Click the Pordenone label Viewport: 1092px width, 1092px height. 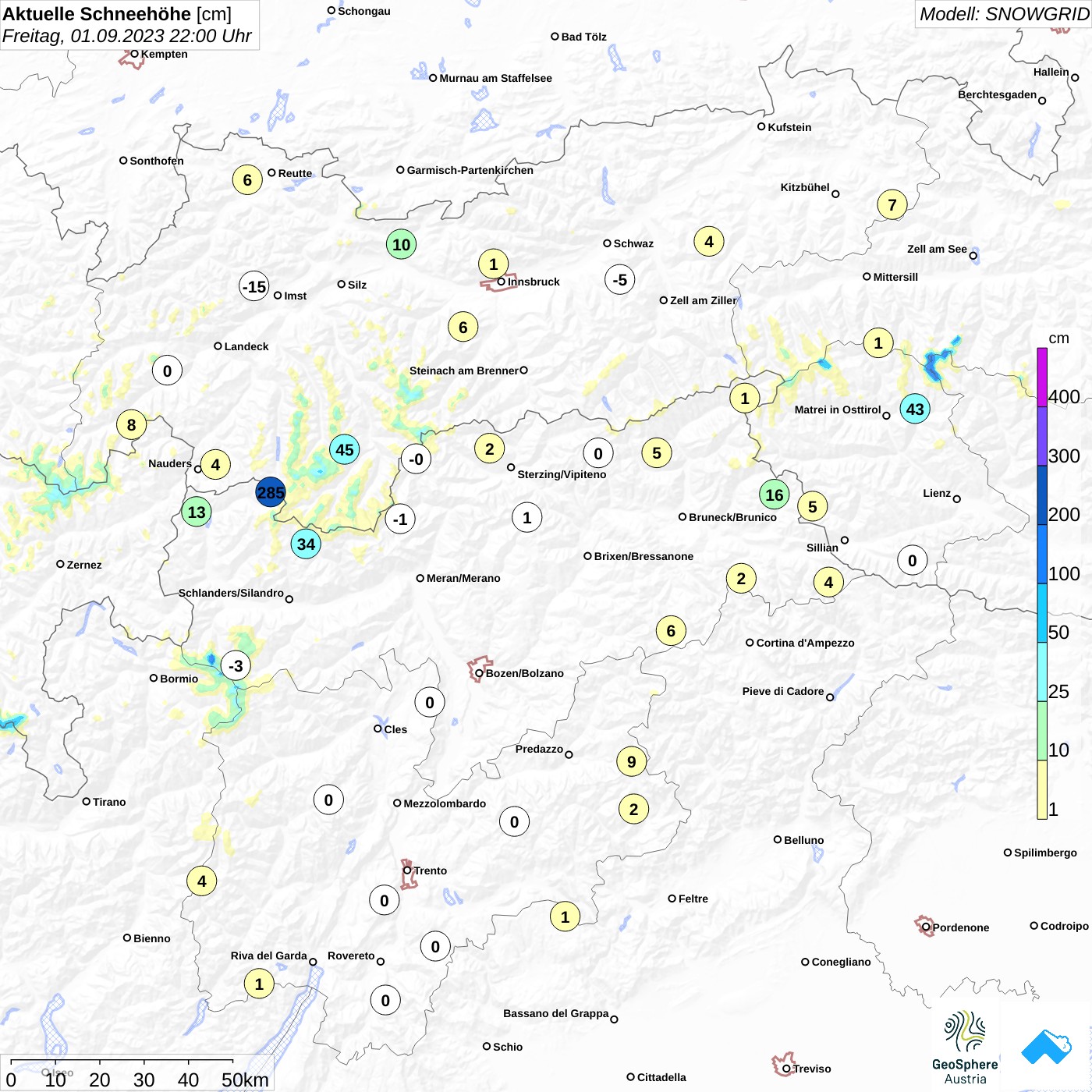coord(961,927)
